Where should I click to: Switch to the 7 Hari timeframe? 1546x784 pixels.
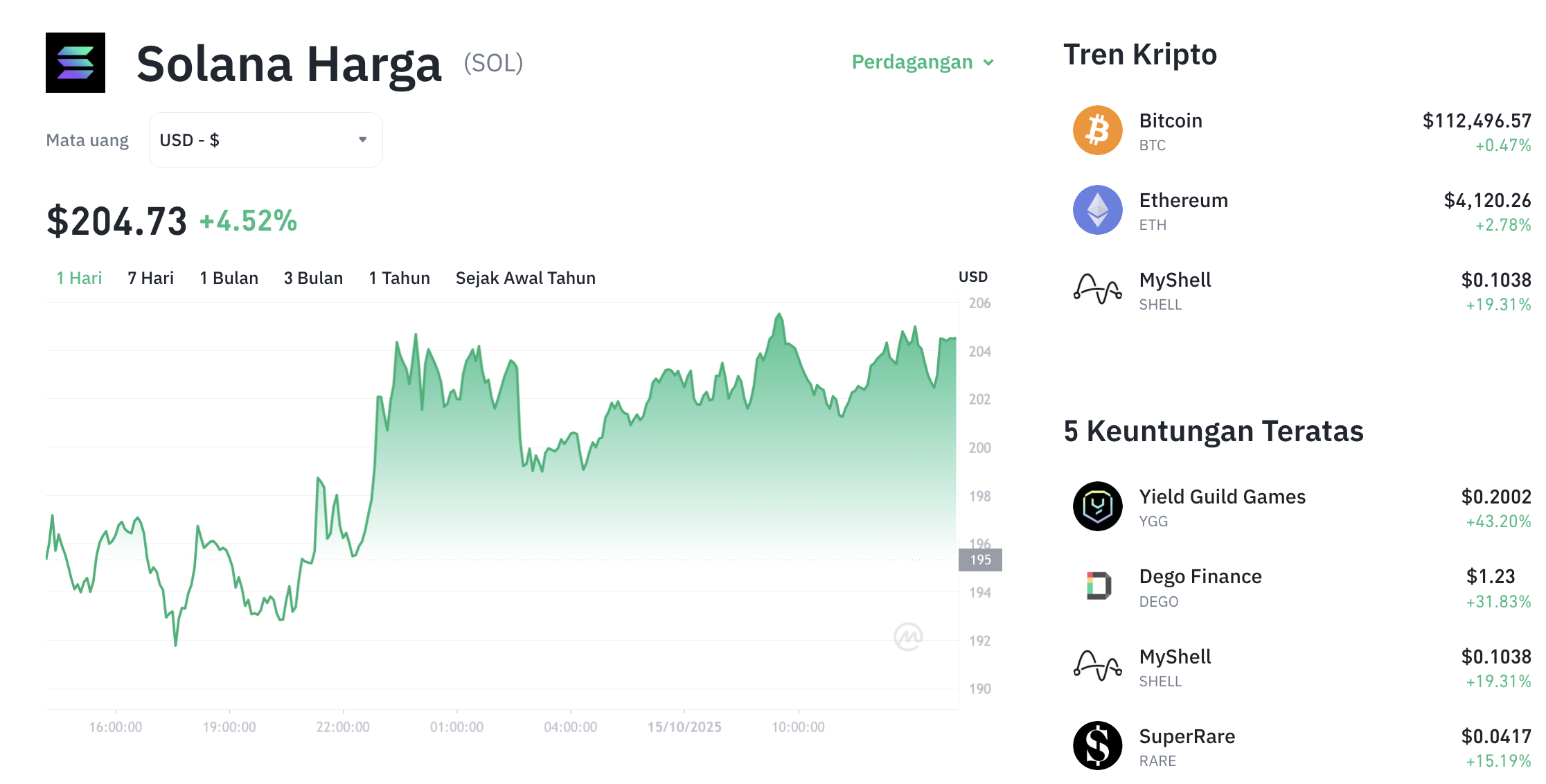pos(150,278)
